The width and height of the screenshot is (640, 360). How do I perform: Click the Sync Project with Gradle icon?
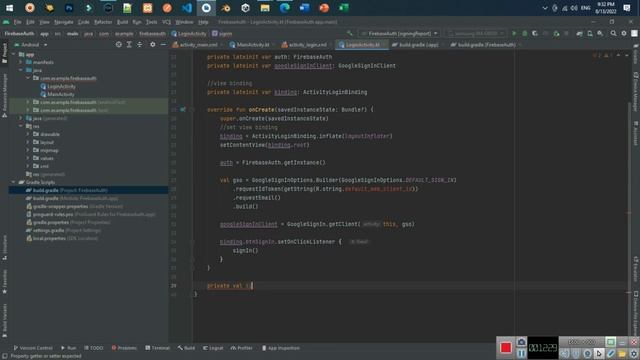579,33
